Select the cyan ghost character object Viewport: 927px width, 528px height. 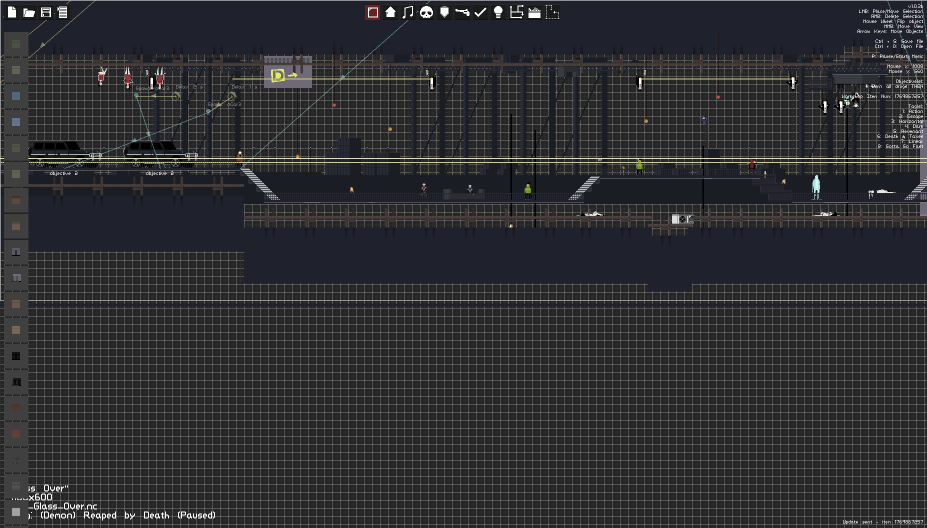click(x=816, y=187)
